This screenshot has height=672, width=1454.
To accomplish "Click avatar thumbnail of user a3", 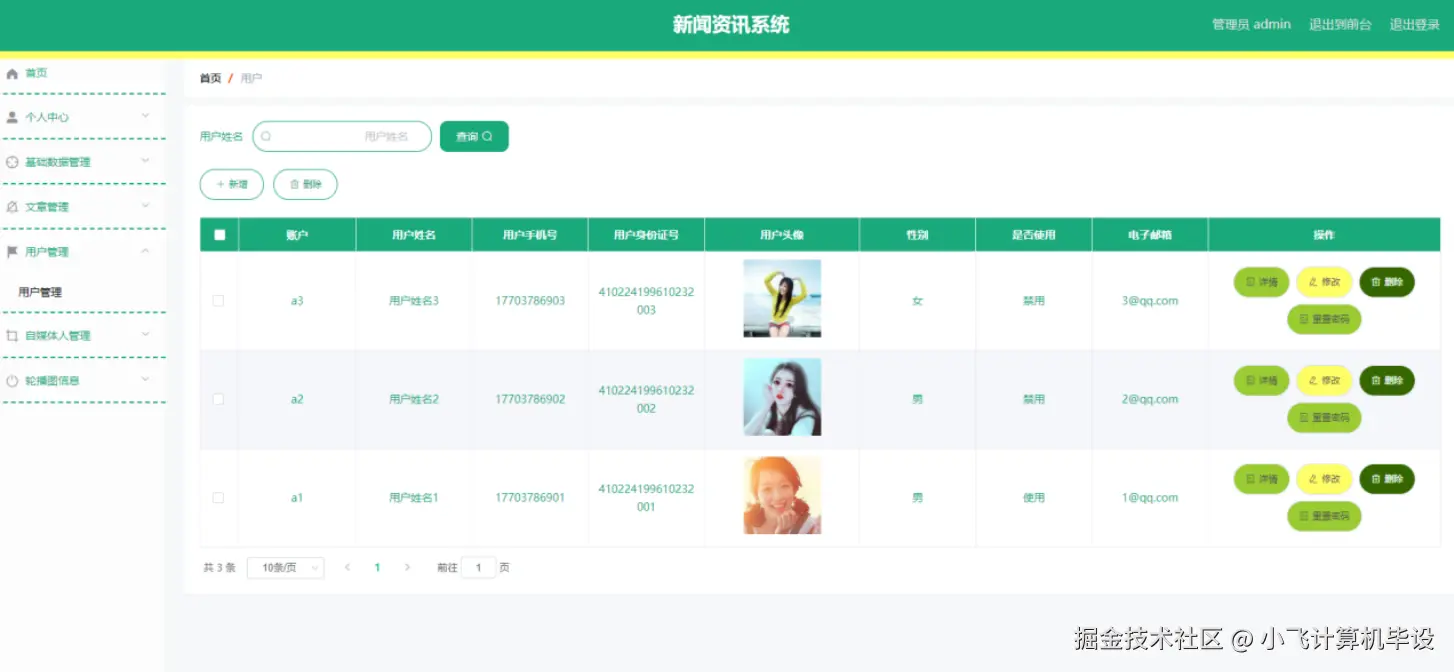I will tap(782, 298).
